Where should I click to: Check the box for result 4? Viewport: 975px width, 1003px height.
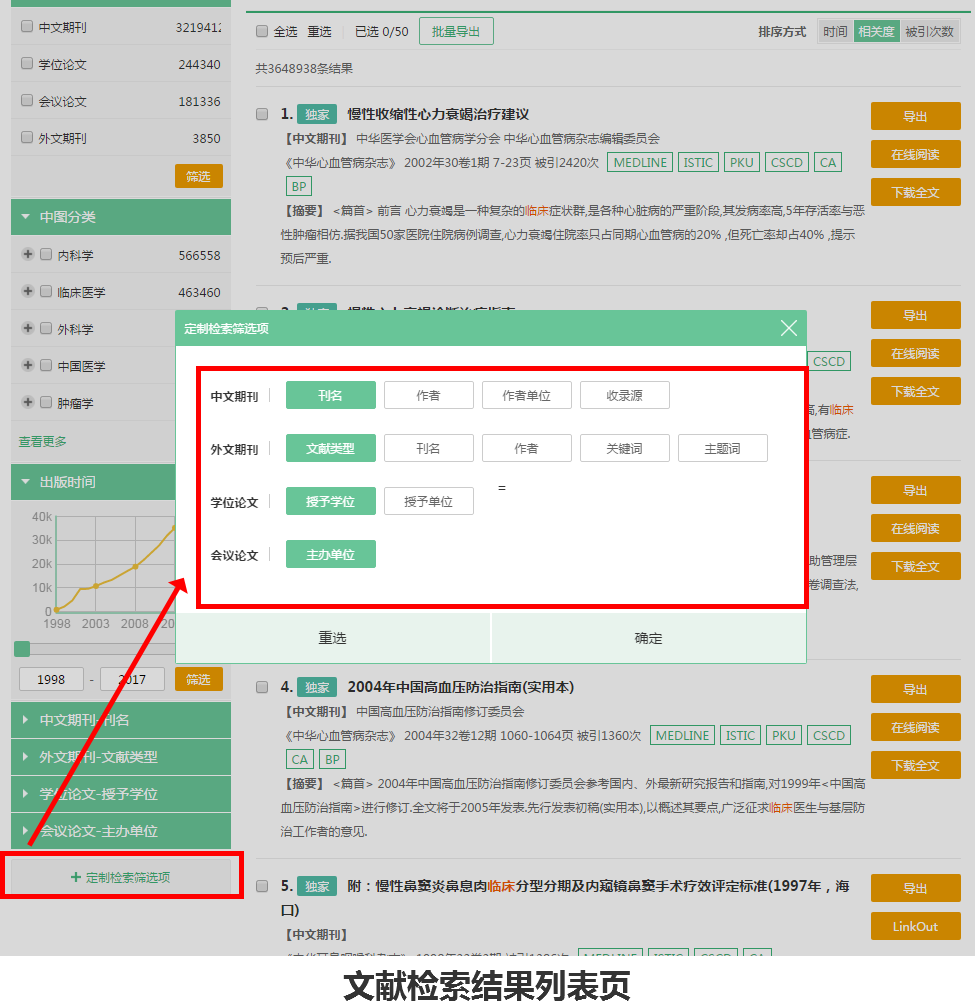262,688
